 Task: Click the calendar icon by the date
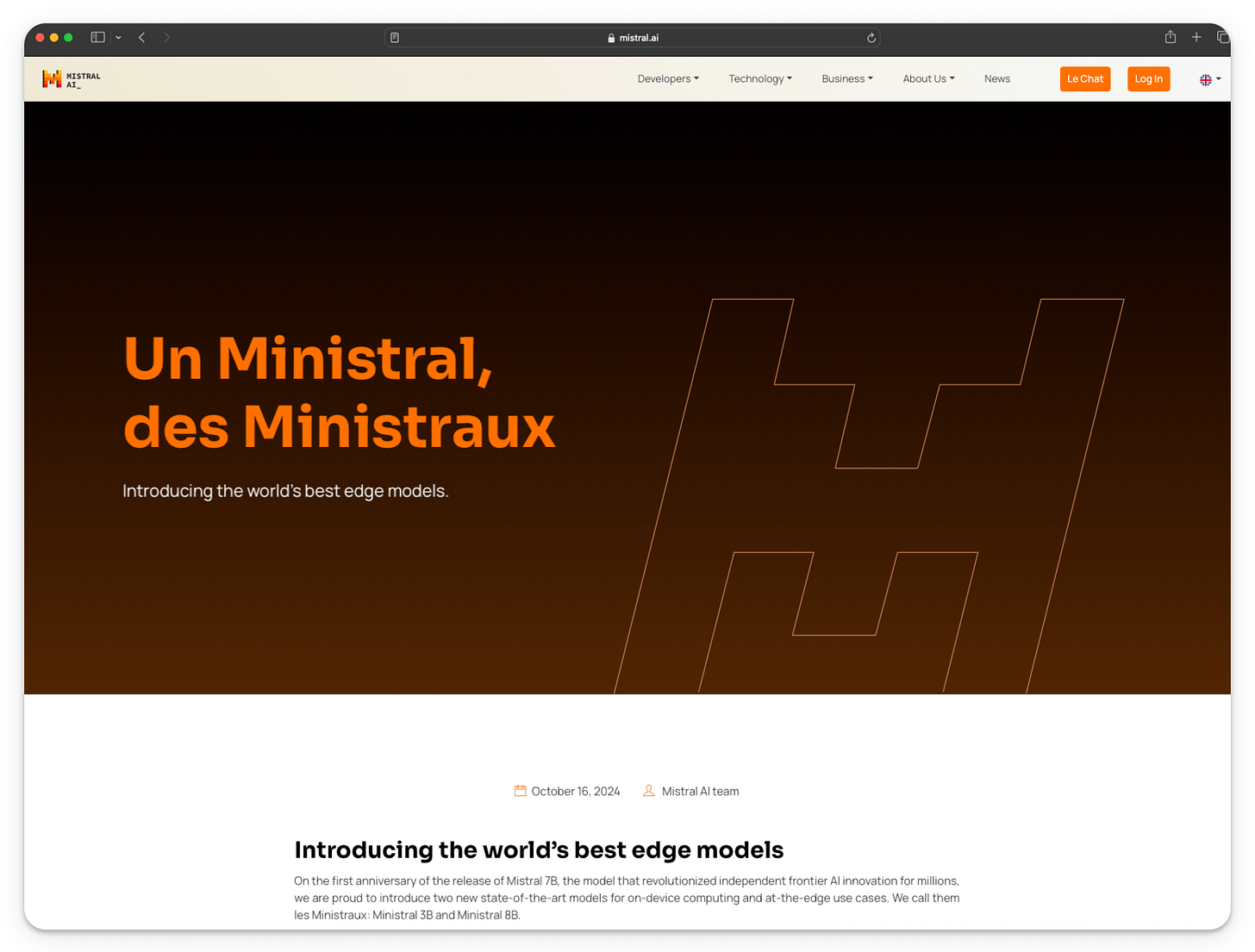point(520,791)
